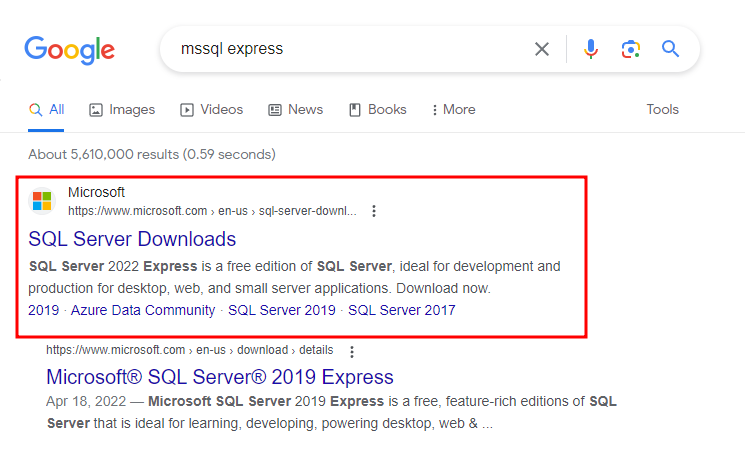This screenshot has width=745, height=457.
Task: Expand the More search categories menu
Action: point(453,110)
